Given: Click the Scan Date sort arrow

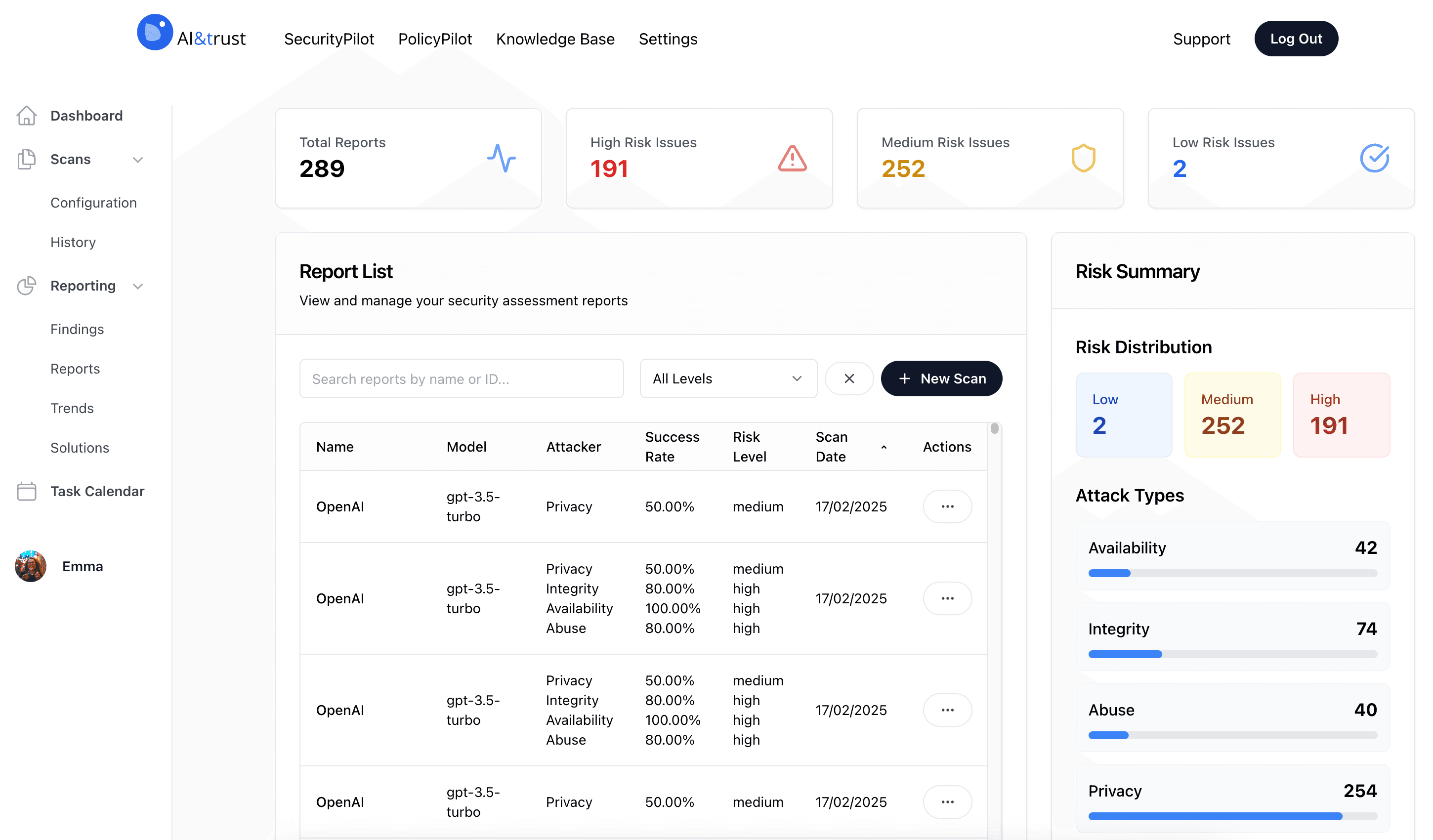Looking at the screenshot, I should 884,448.
